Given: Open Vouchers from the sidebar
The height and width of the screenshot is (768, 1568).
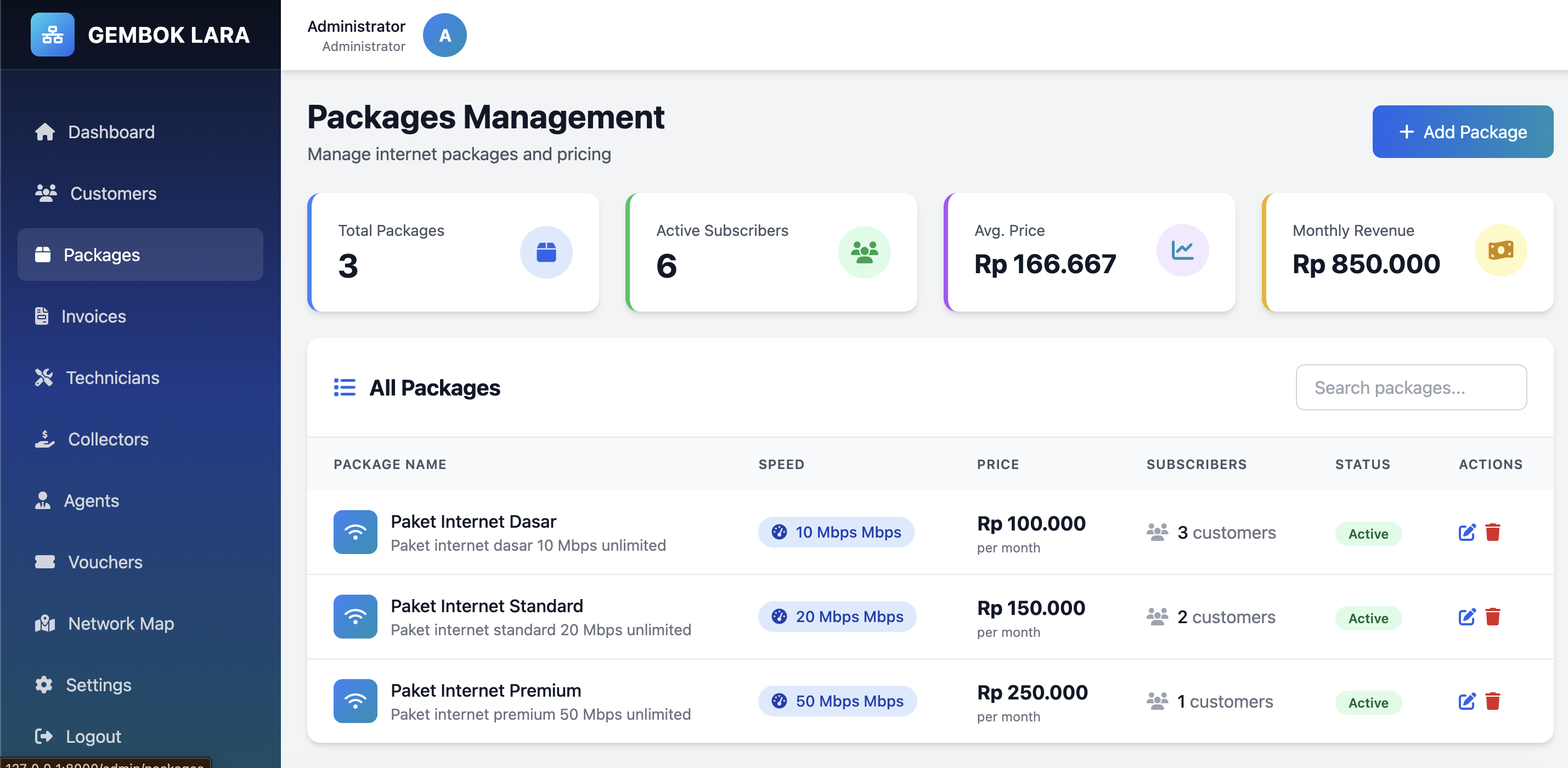Looking at the screenshot, I should pyautogui.click(x=105, y=562).
